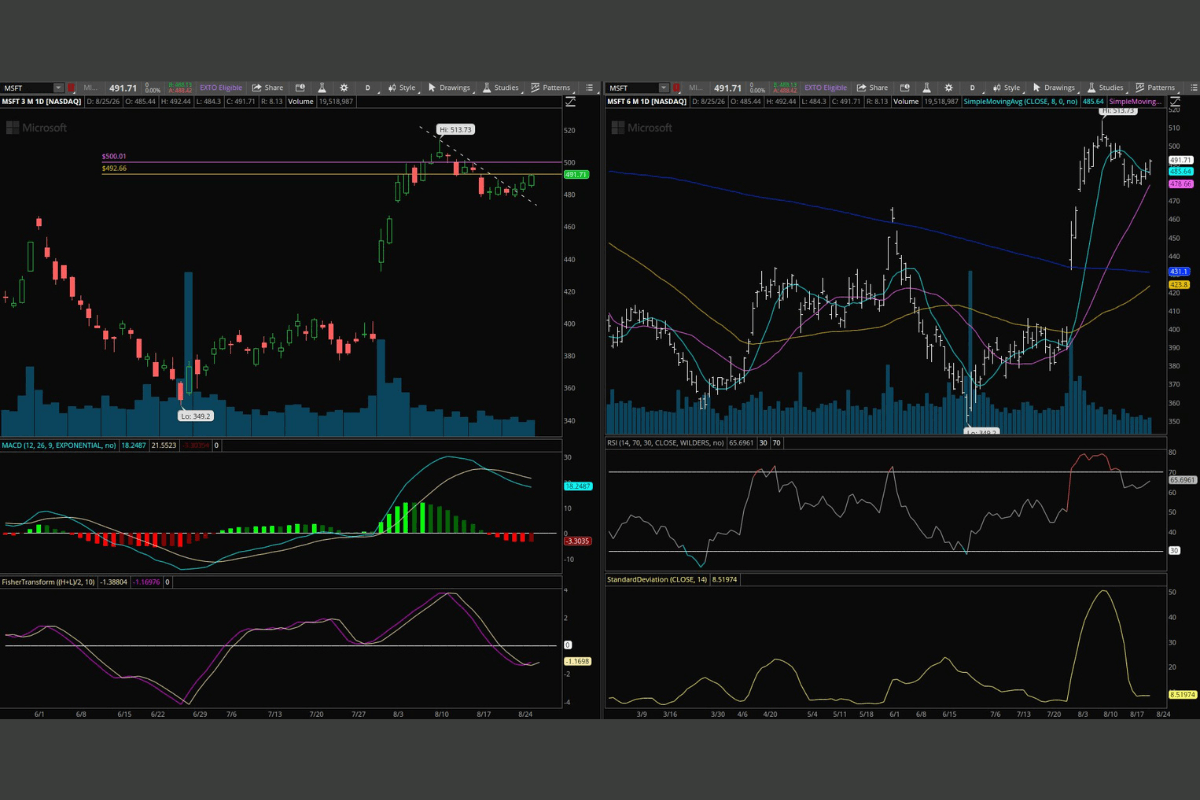1200x800 pixels.
Task: Open the Drawings menu in right chart
Action: click(x=1054, y=88)
